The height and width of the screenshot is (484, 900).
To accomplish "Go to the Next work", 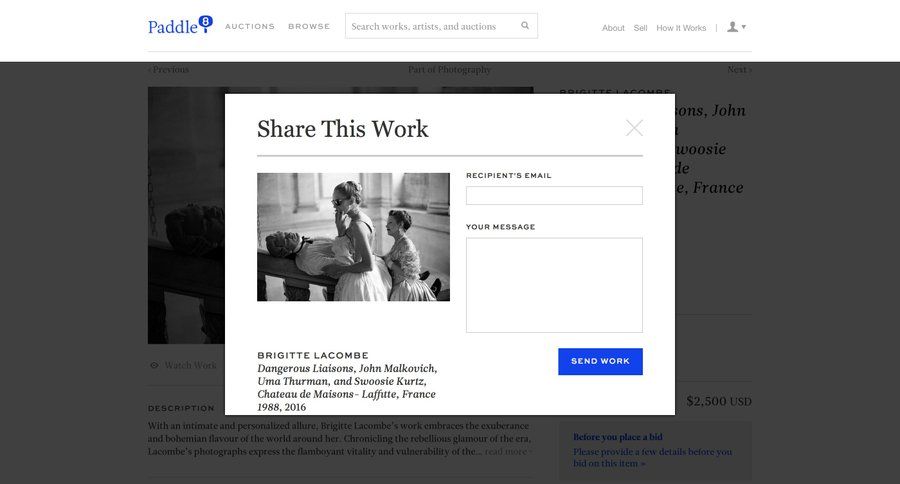I will (x=739, y=70).
